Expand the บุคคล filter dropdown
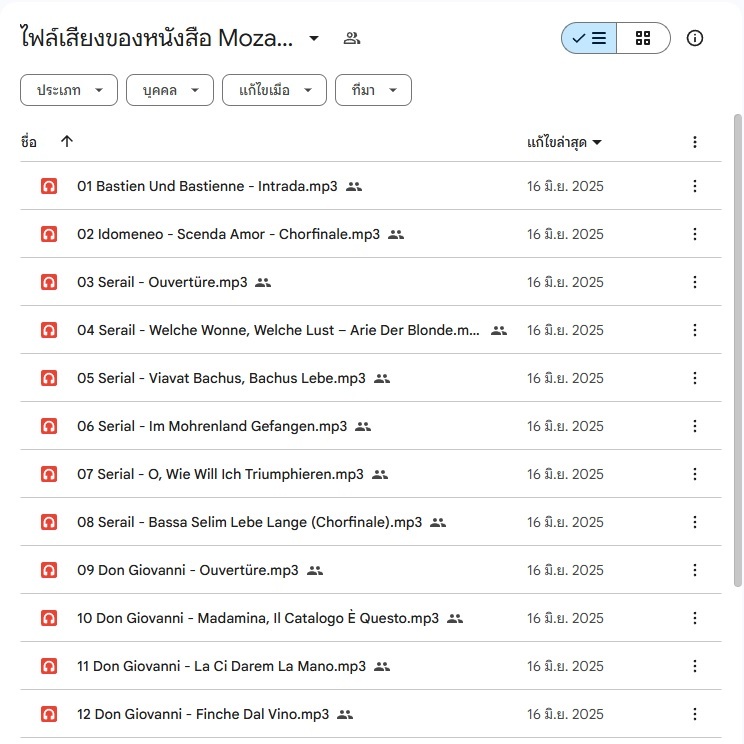This screenshot has width=744, height=744. tap(170, 90)
